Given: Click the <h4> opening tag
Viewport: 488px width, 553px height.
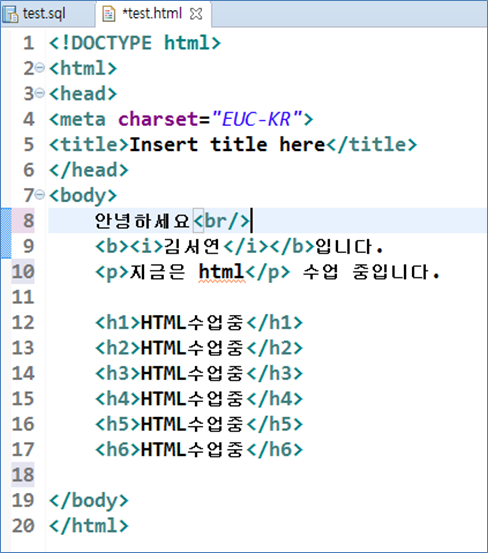Looking at the screenshot, I should click(x=118, y=399).
